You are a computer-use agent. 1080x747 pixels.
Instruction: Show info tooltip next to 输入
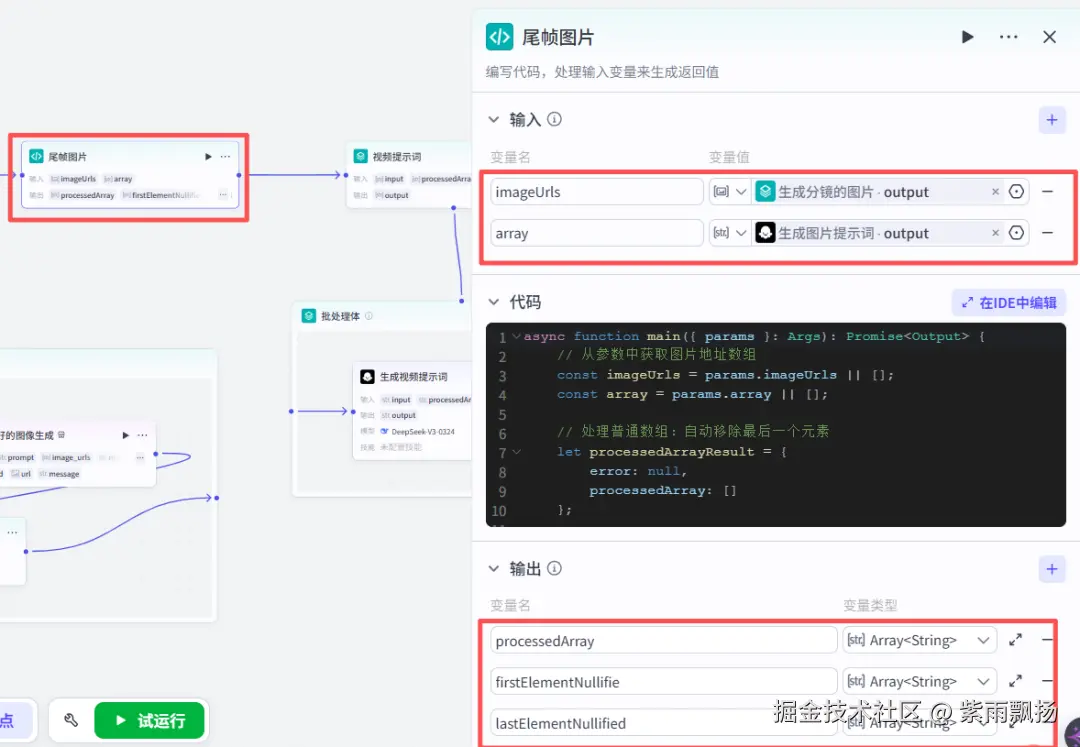(554, 120)
